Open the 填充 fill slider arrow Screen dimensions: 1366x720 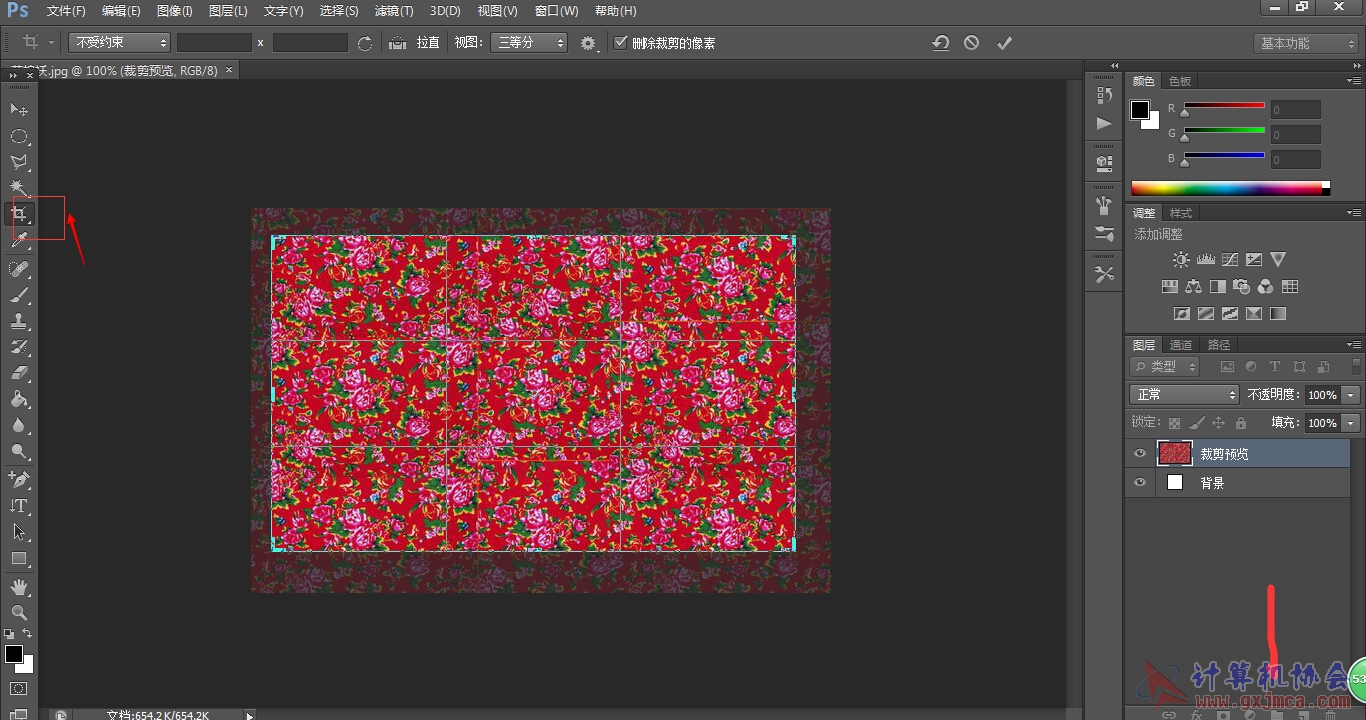(x=1351, y=423)
